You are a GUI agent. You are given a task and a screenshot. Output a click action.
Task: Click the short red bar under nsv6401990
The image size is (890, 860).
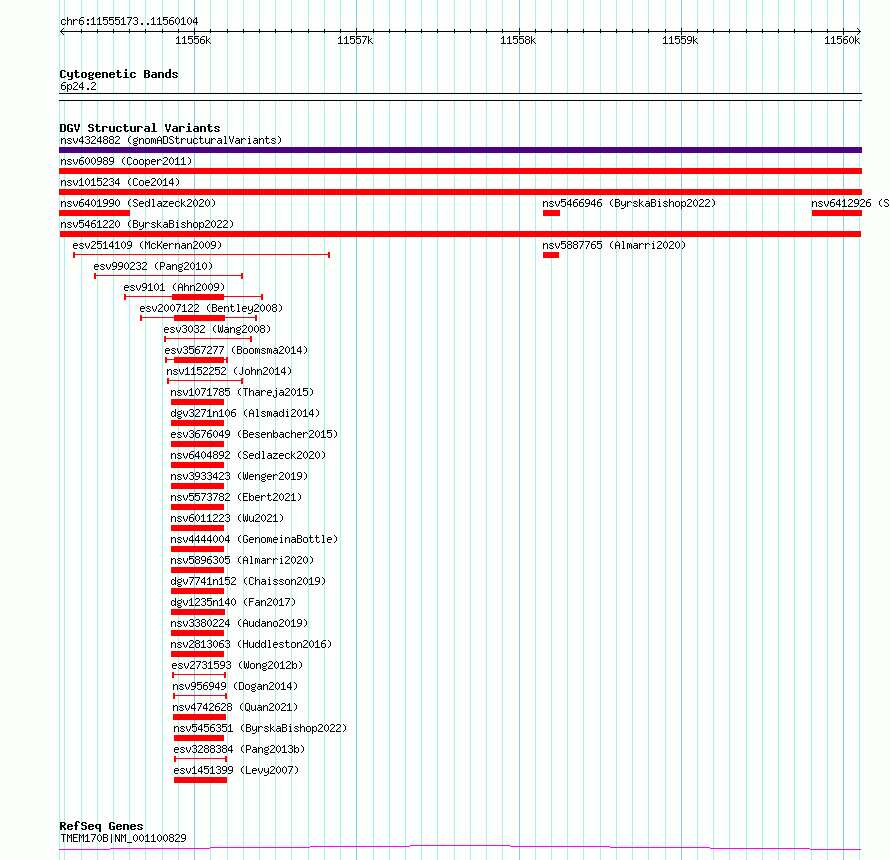coord(94,213)
